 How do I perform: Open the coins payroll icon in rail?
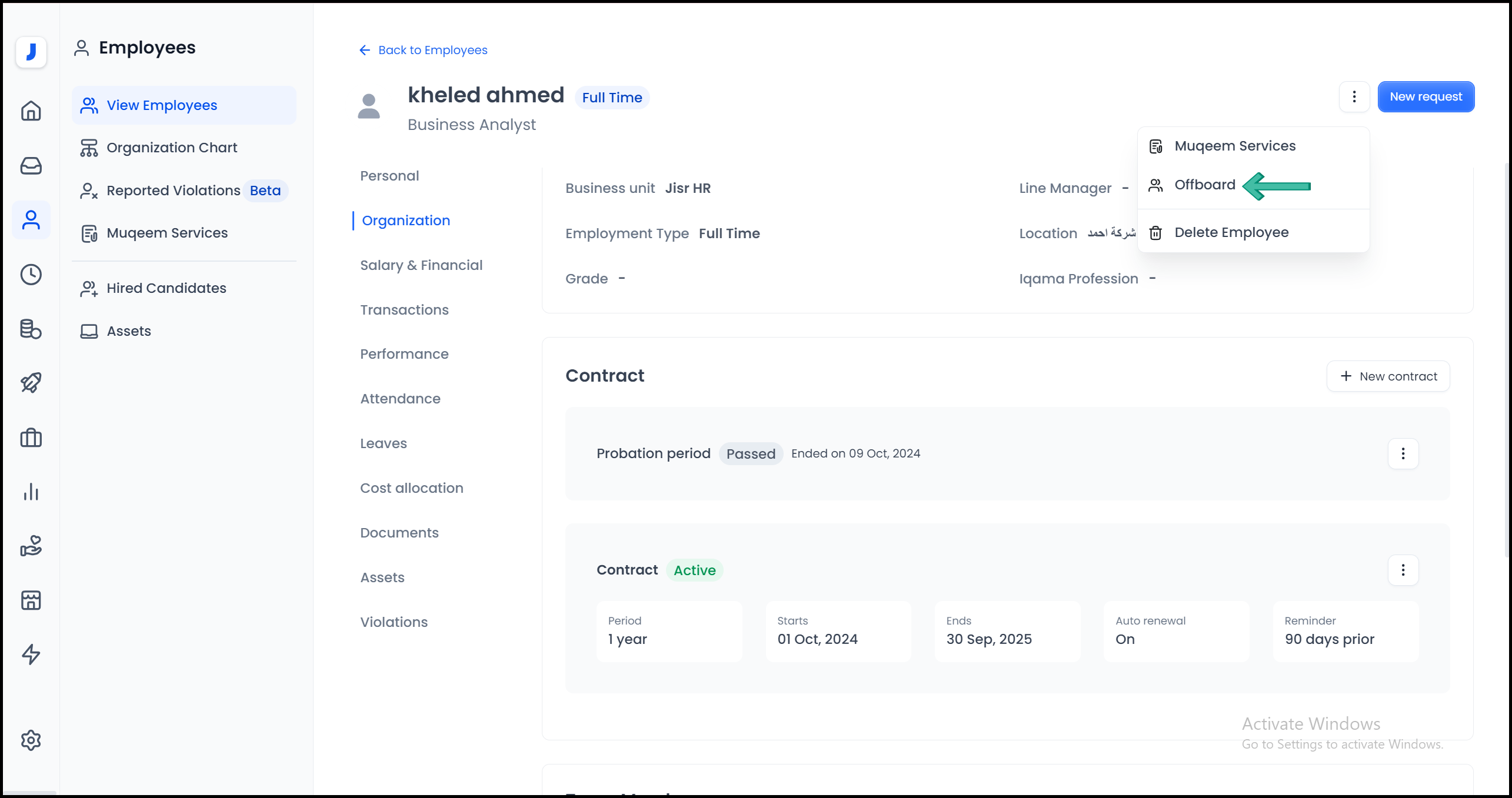(x=31, y=329)
